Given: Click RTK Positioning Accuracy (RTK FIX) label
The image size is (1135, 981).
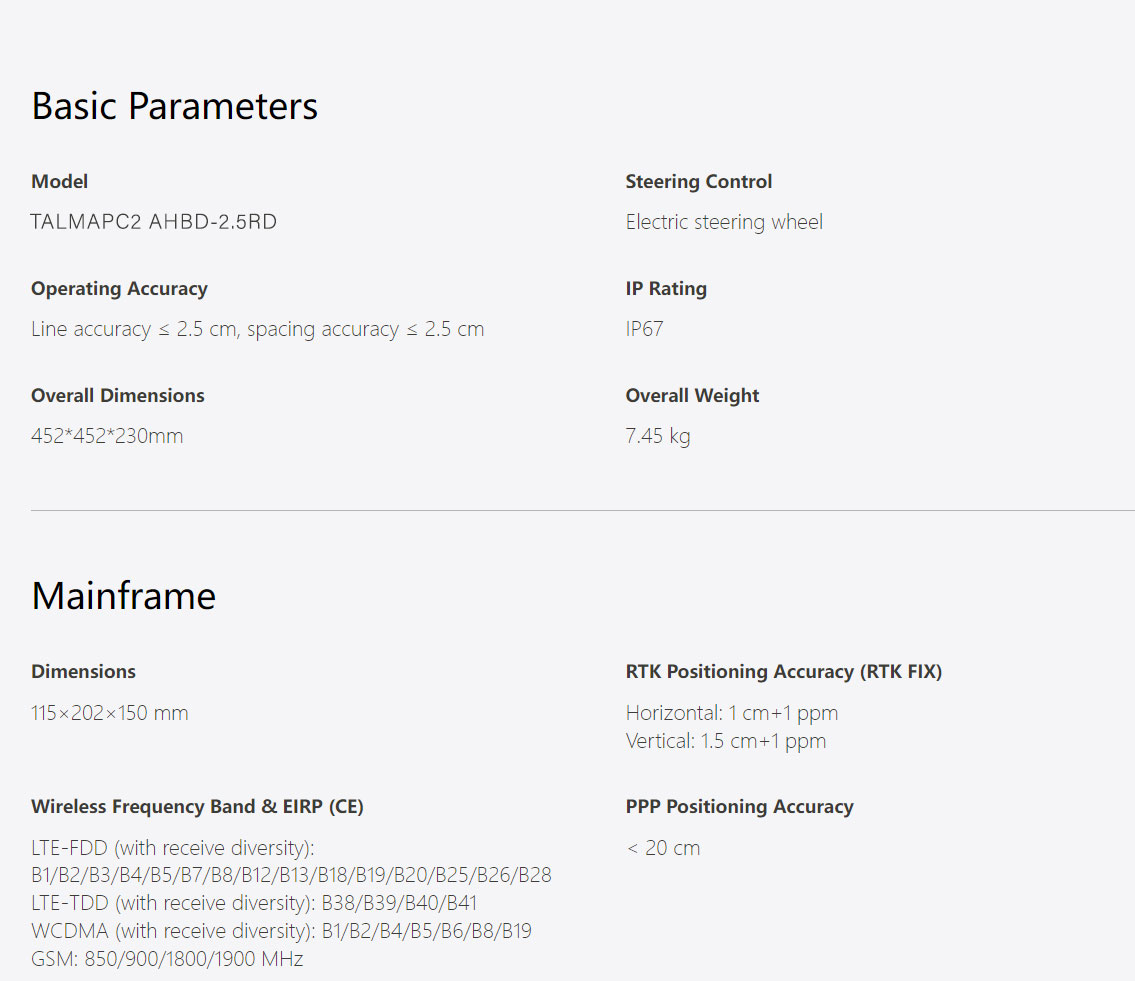Looking at the screenshot, I should click(x=784, y=671).
